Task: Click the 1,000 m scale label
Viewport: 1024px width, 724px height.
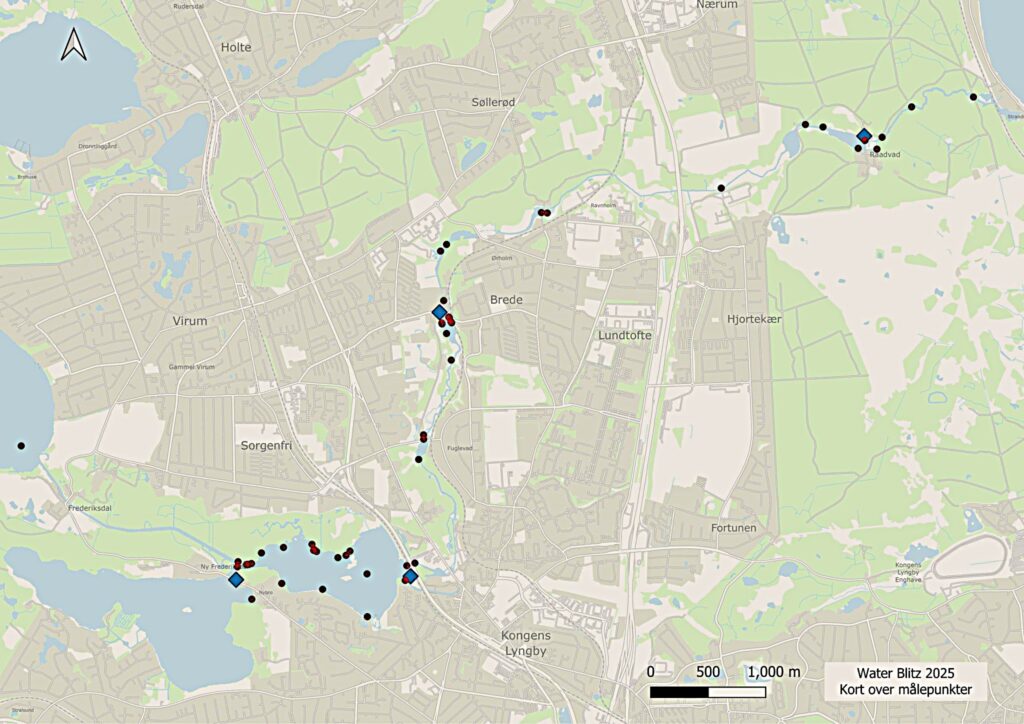Action: click(772, 671)
